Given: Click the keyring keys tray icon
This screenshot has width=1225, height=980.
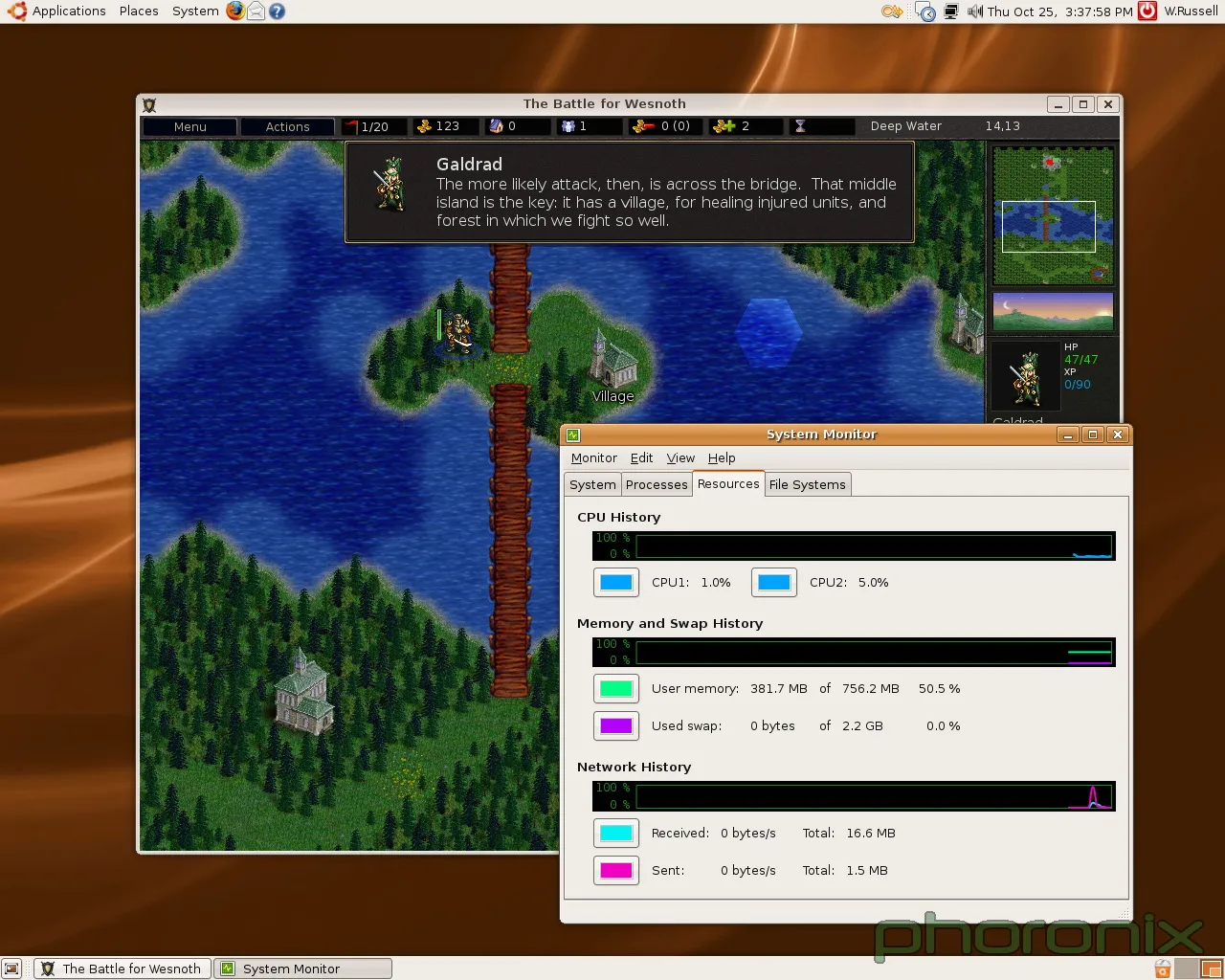Looking at the screenshot, I should tap(892, 11).
